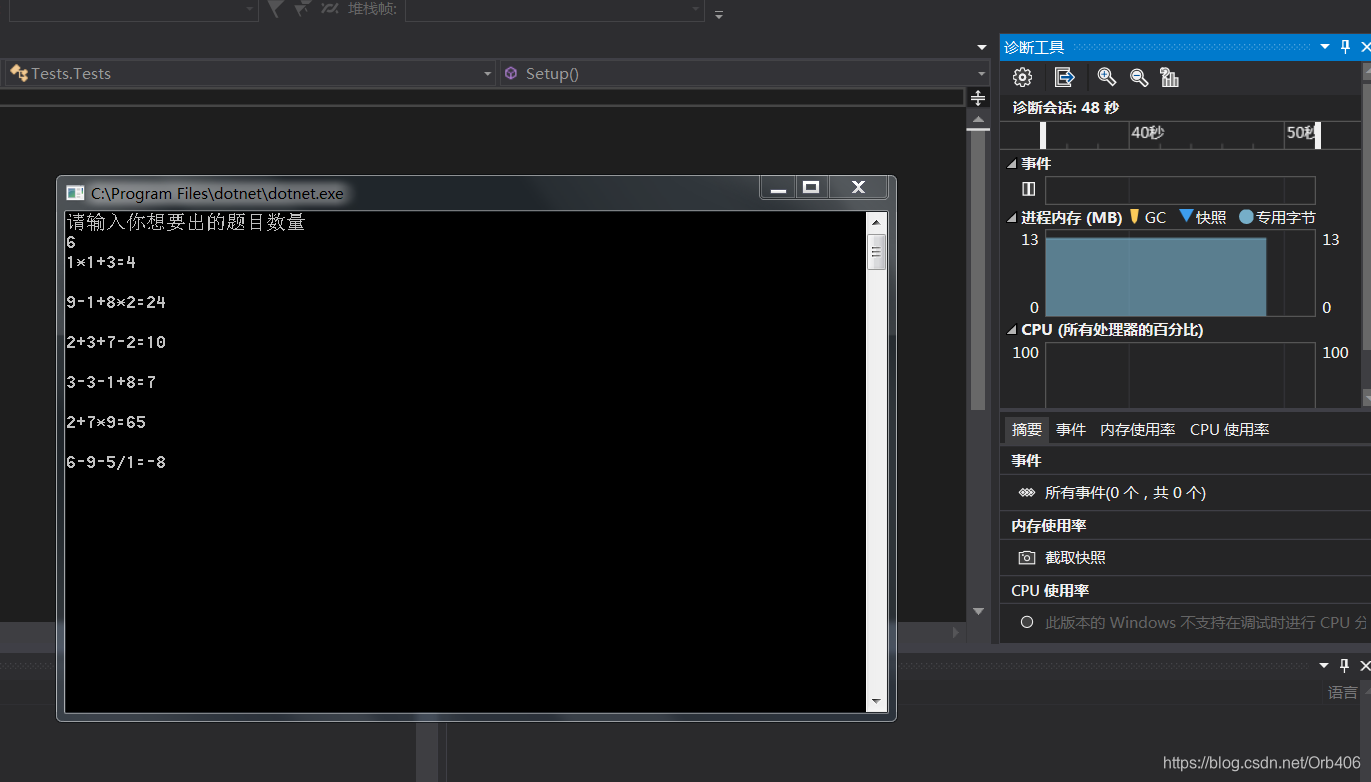Click the console line 6-9-5/1=-8
The width and height of the screenshot is (1371, 782).
(x=116, y=462)
